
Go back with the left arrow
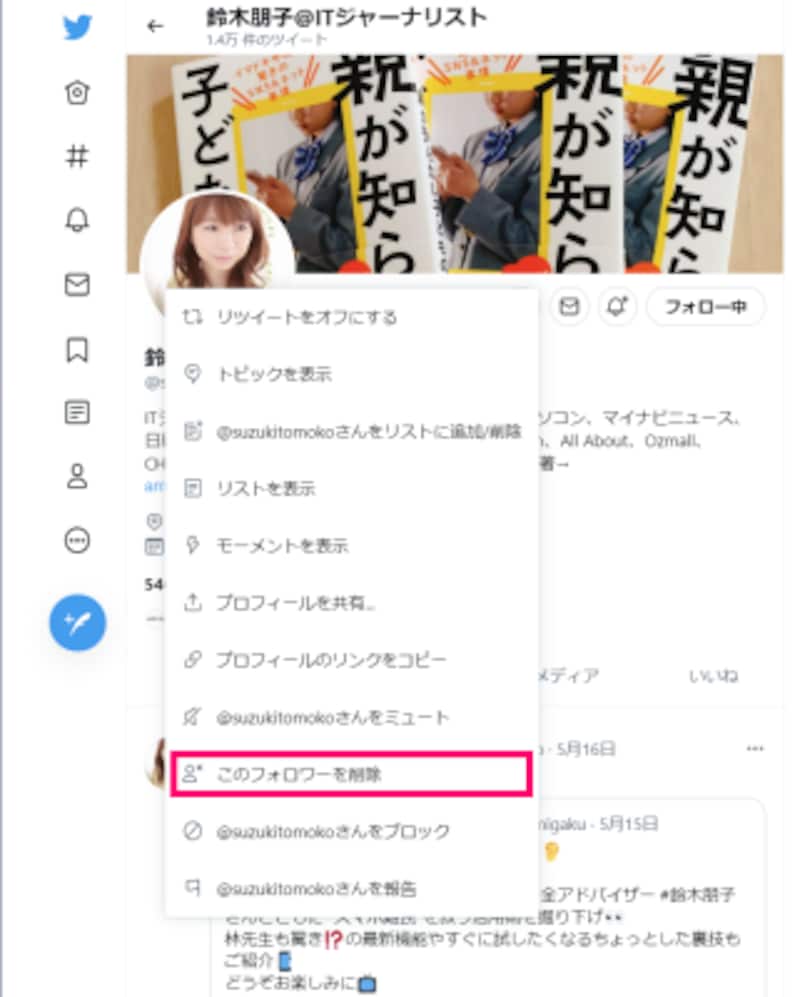coord(155,26)
